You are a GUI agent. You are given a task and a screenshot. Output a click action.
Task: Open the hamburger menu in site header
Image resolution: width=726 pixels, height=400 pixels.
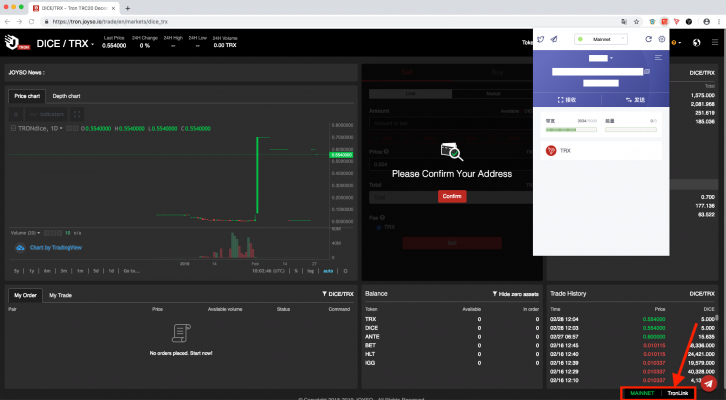(x=715, y=43)
